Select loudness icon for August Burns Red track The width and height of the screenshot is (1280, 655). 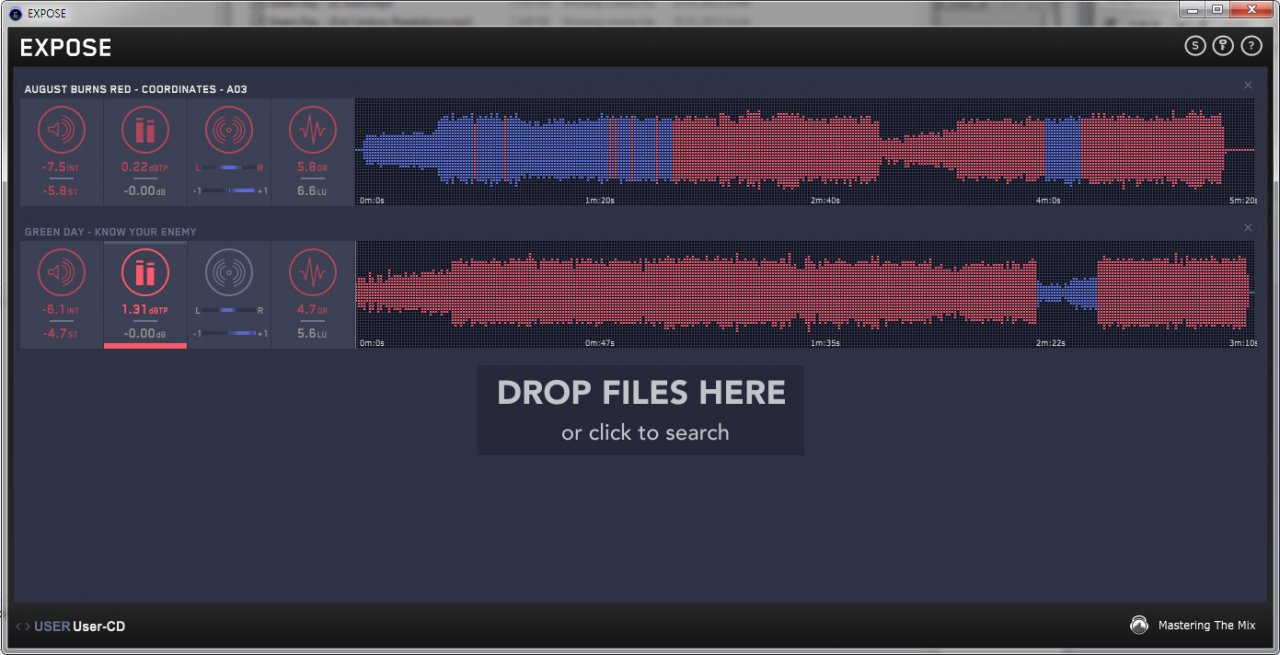[62, 130]
